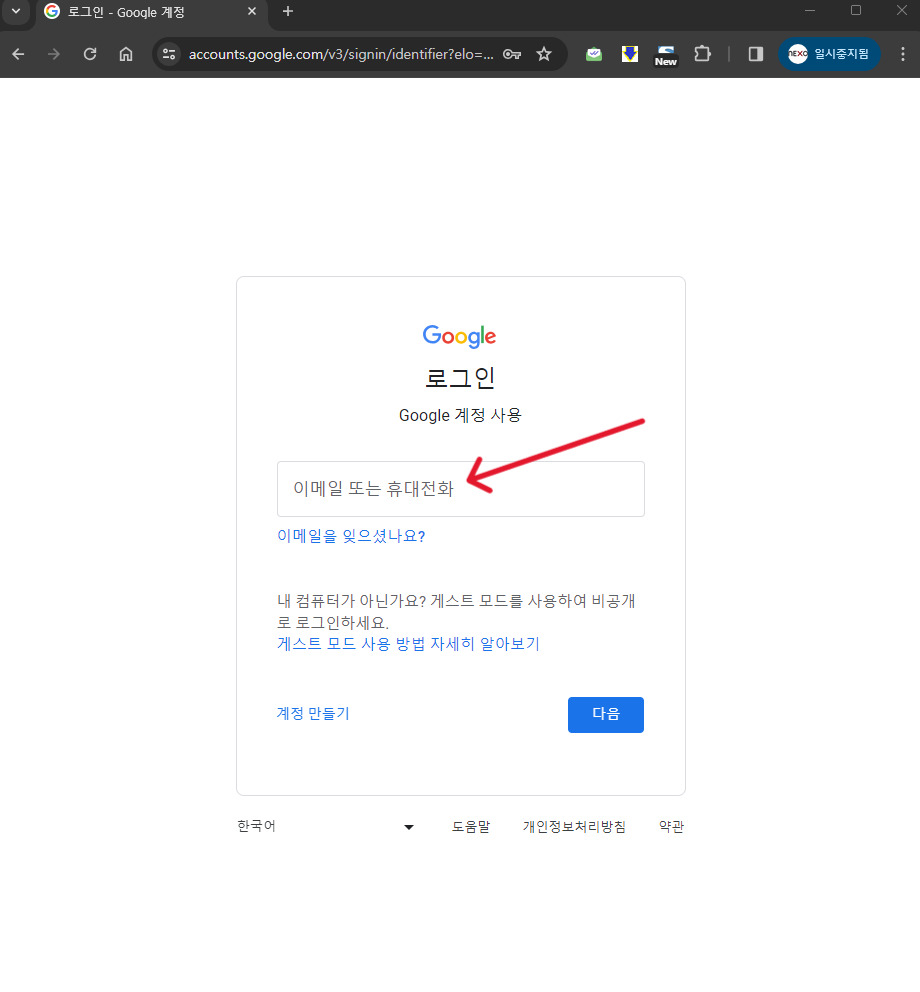Click the browser forward arrow
This screenshot has height=992, width=920.
click(x=54, y=54)
